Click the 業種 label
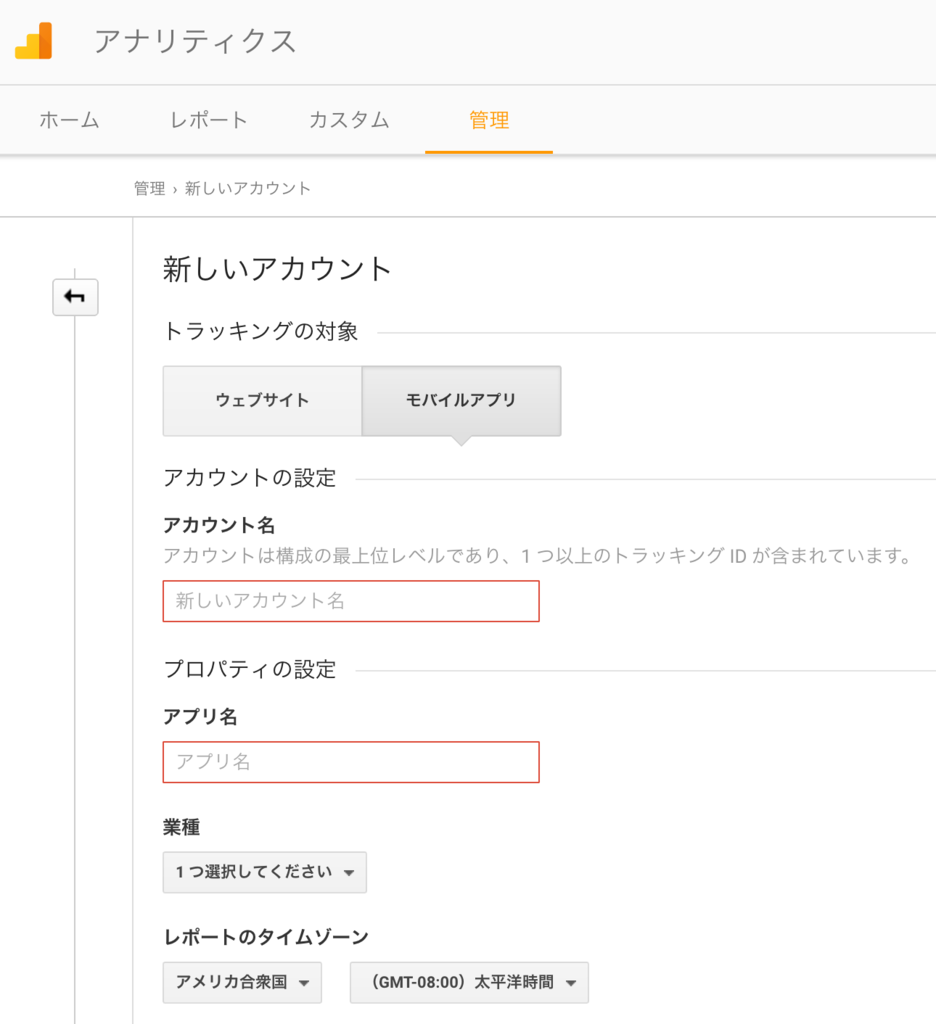The width and height of the screenshot is (936, 1024). 182,827
